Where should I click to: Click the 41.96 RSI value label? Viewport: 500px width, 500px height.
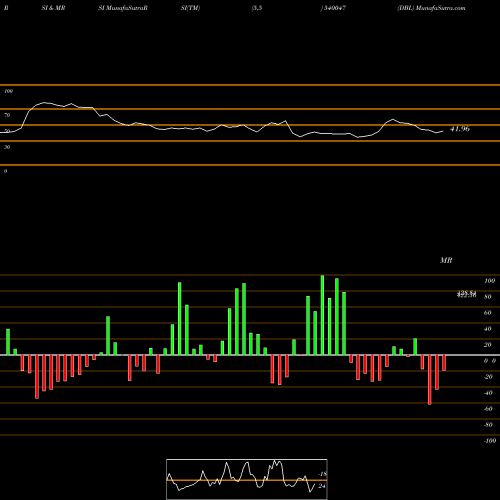(460, 129)
